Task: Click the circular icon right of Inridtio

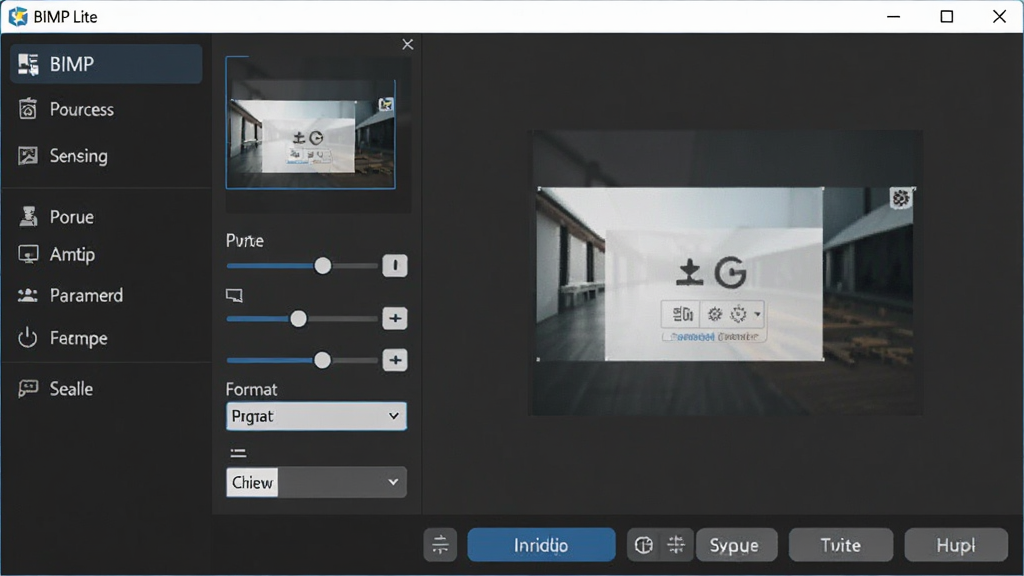Action: (x=643, y=545)
